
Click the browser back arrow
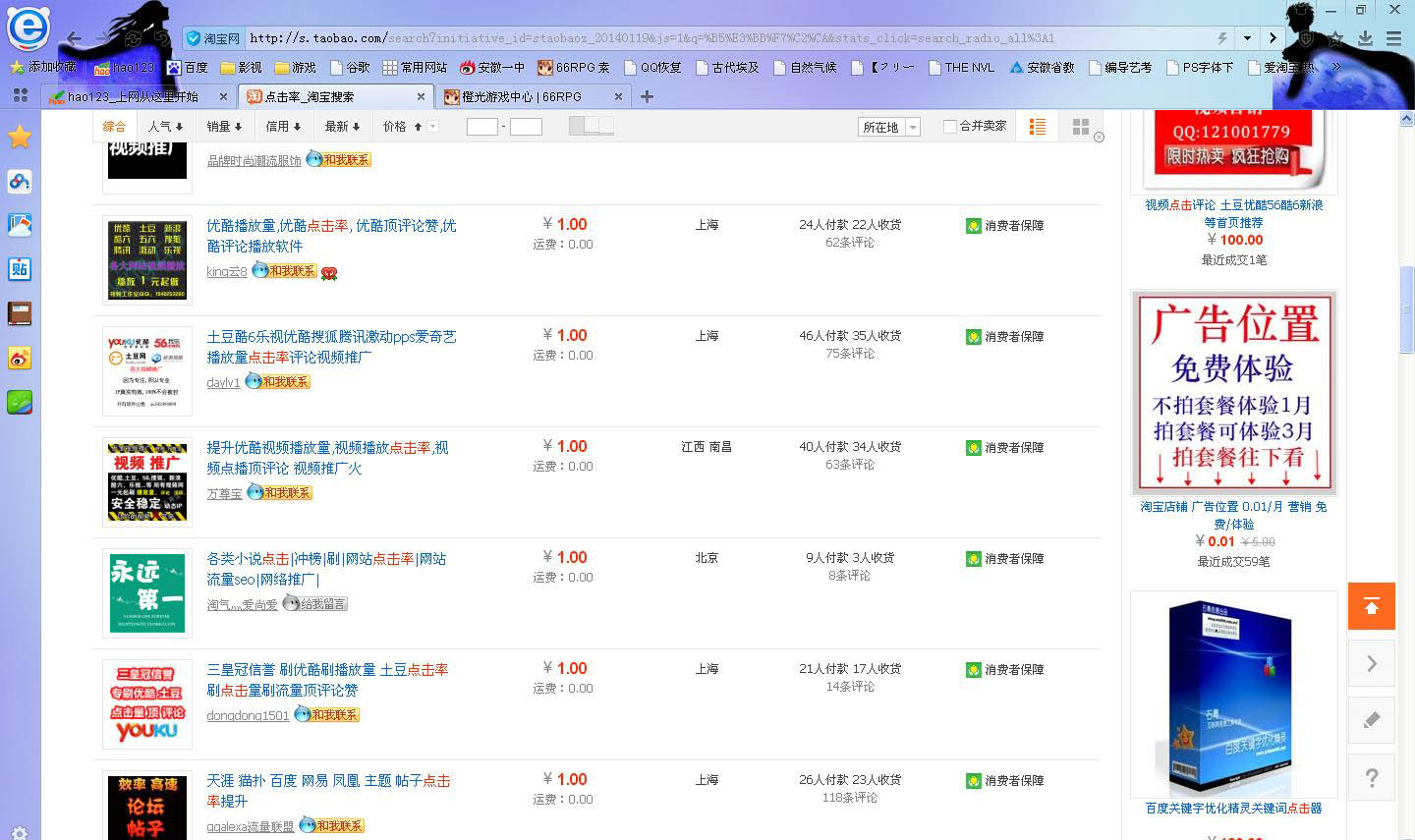click(x=75, y=38)
